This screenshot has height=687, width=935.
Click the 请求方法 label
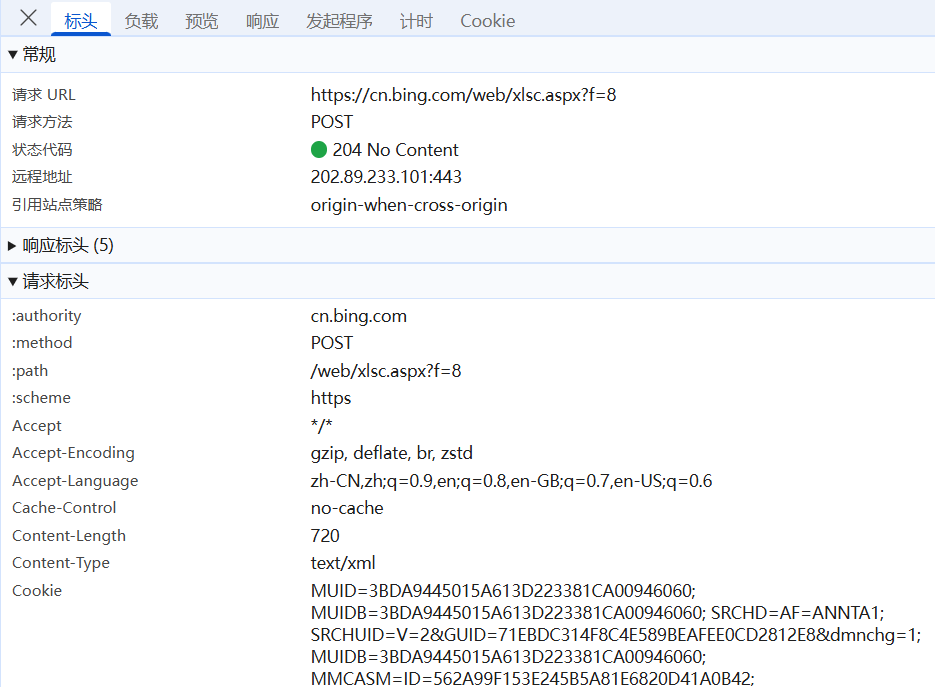pyautogui.click(x=42, y=122)
